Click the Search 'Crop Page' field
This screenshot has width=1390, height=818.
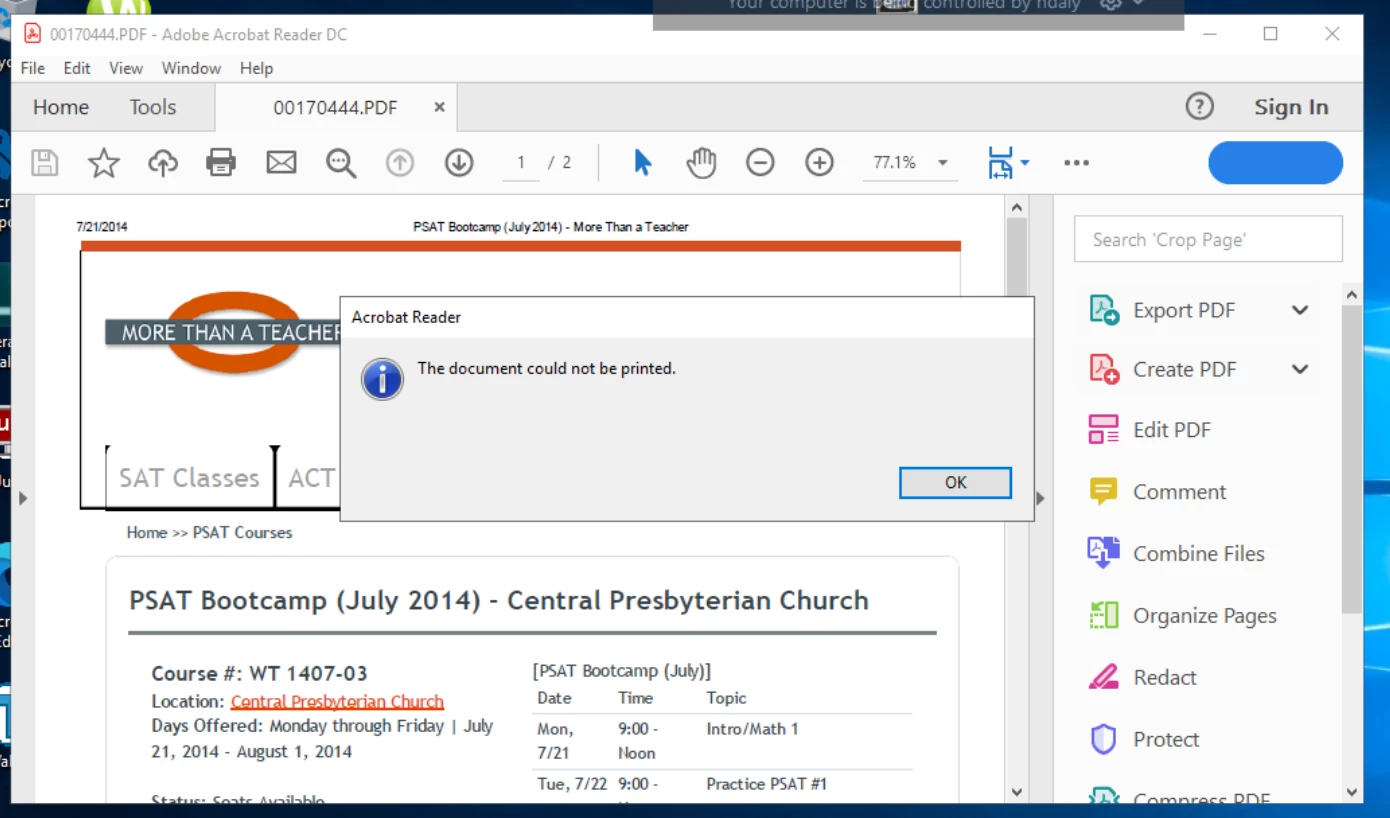(1208, 240)
